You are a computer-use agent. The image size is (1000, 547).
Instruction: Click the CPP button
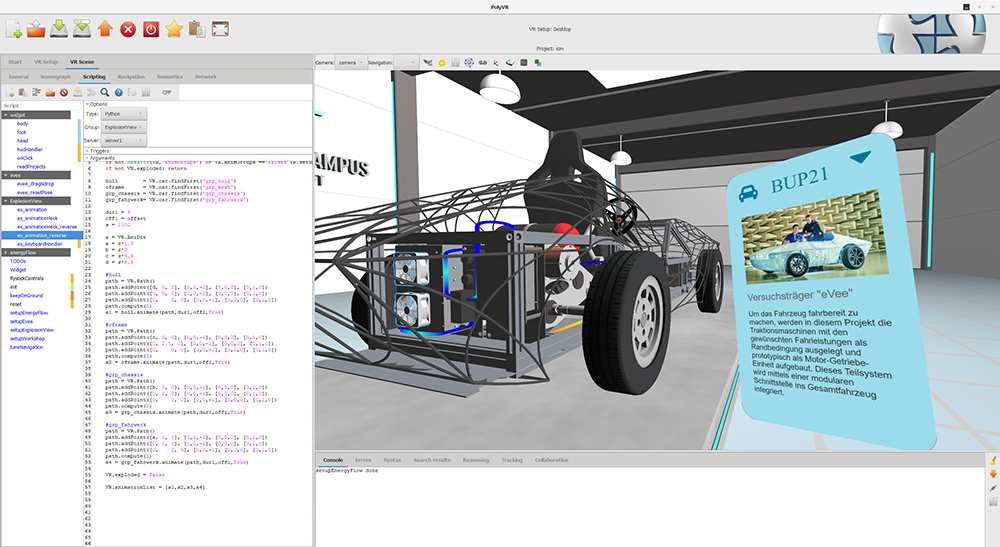click(x=167, y=92)
